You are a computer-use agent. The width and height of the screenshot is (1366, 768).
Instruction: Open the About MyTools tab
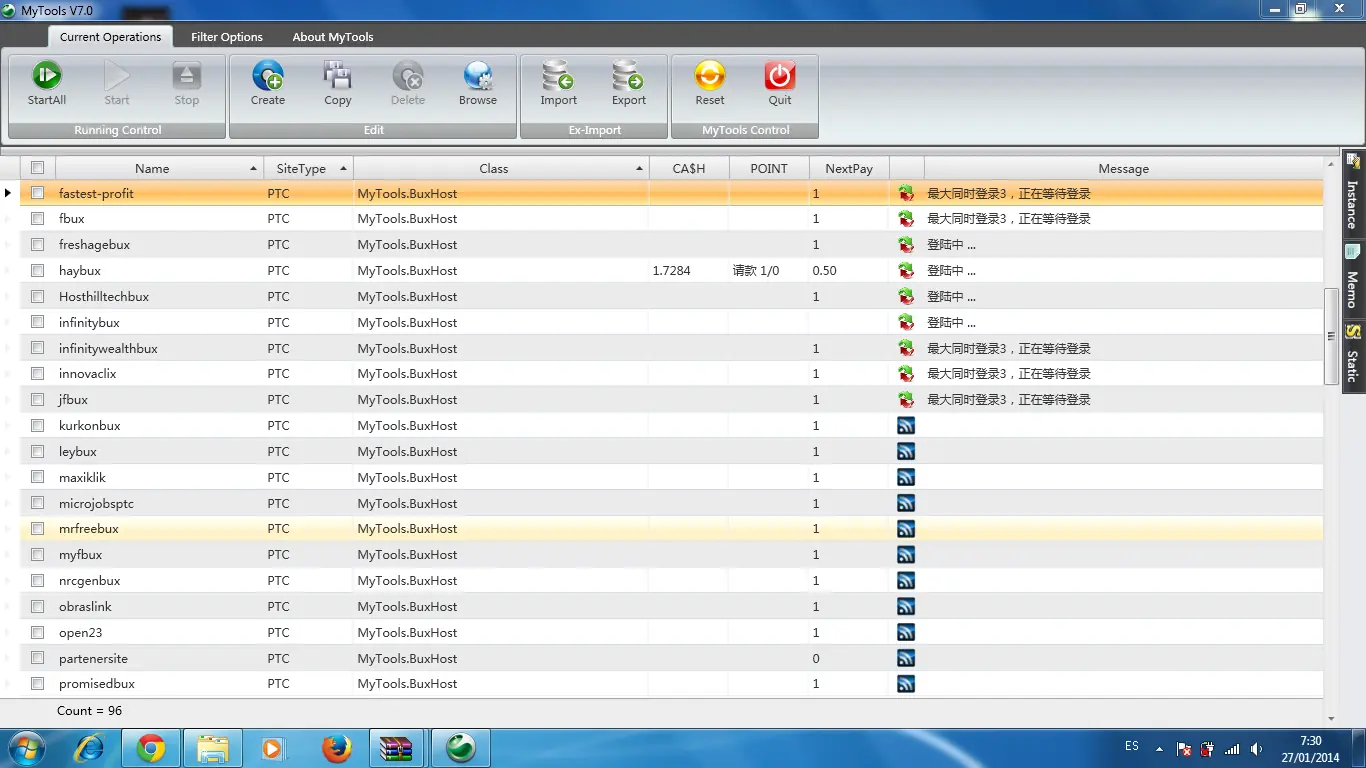point(333,37)
